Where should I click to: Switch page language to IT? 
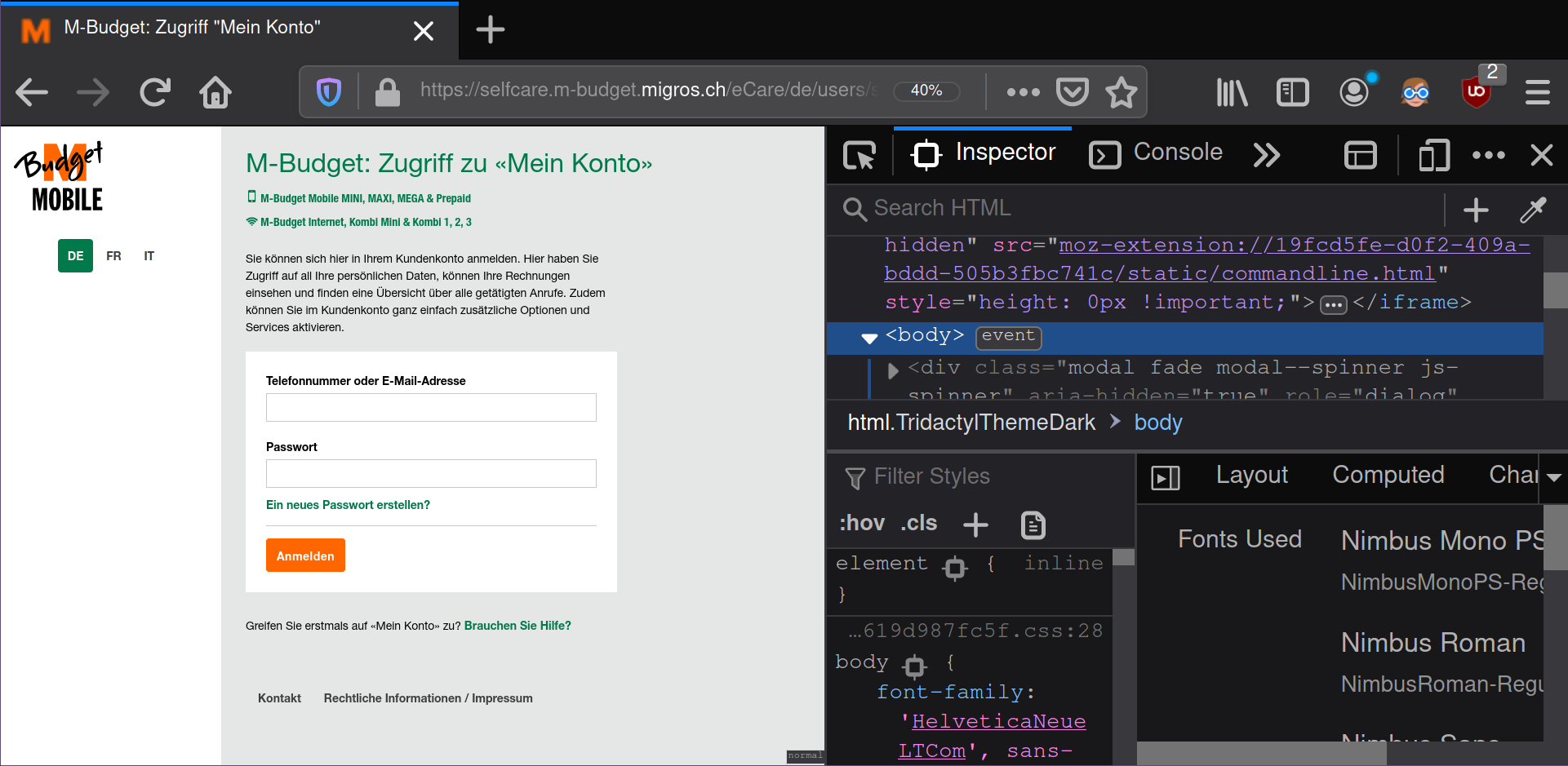point(149,256)
